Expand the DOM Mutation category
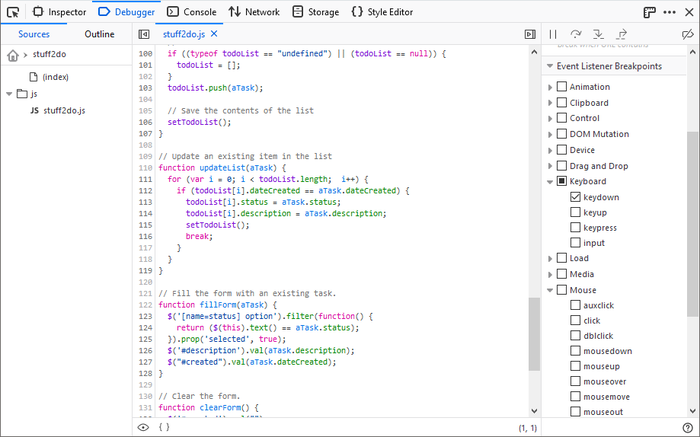 pyautogui.click(x=550, y=134)
